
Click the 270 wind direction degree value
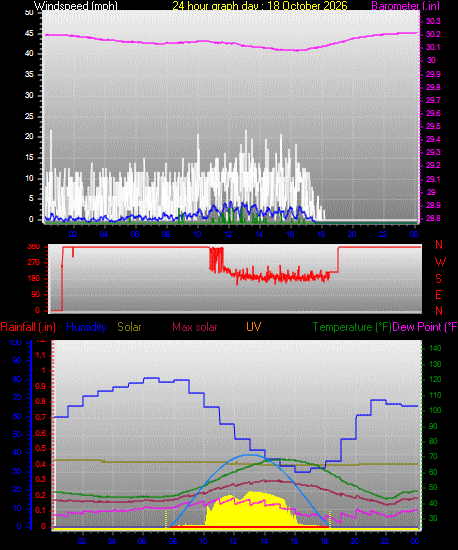click(x=33, y=262)
